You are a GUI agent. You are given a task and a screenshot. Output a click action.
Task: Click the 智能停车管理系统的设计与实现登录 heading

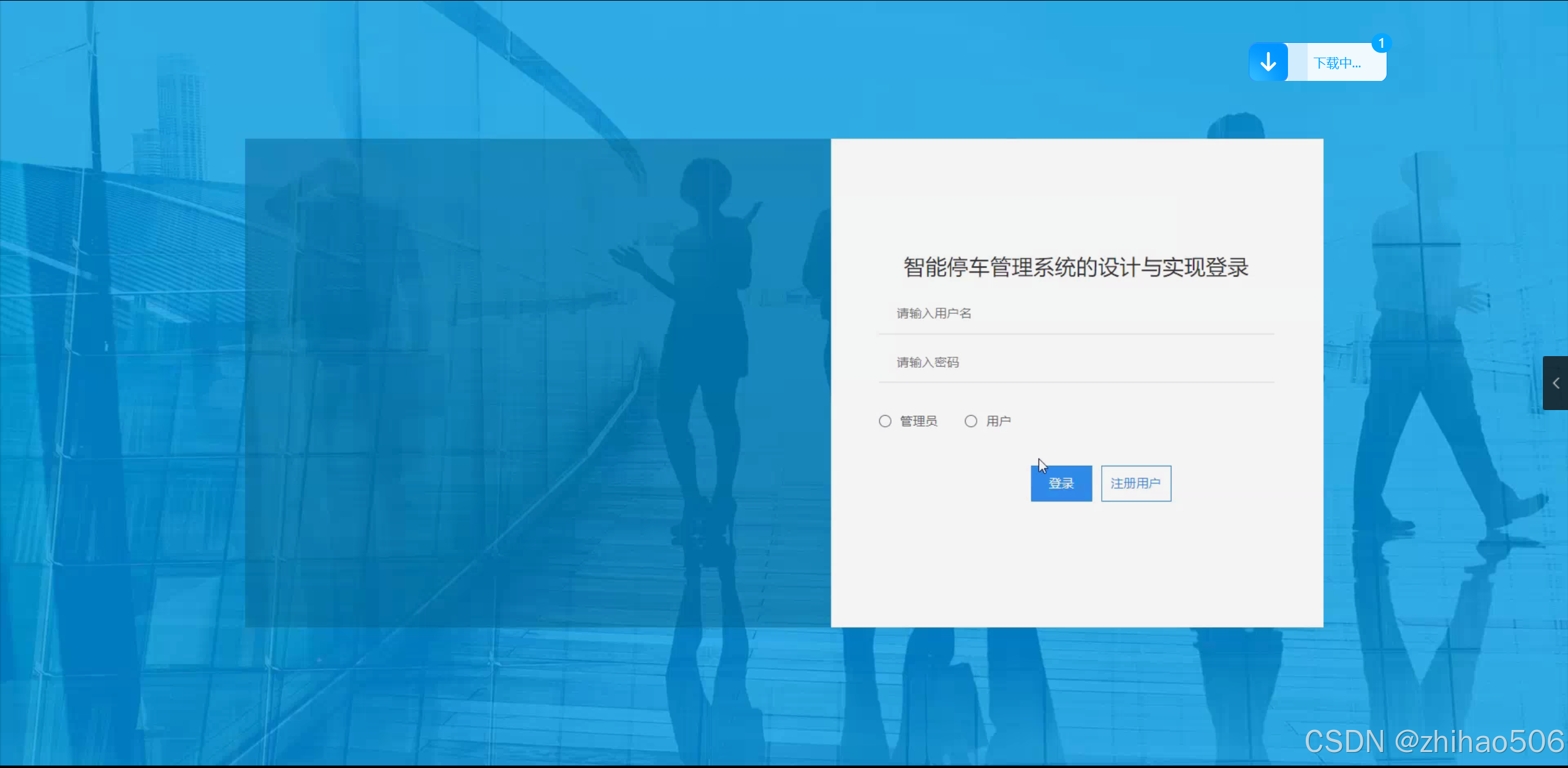[x=1076, y=267]
